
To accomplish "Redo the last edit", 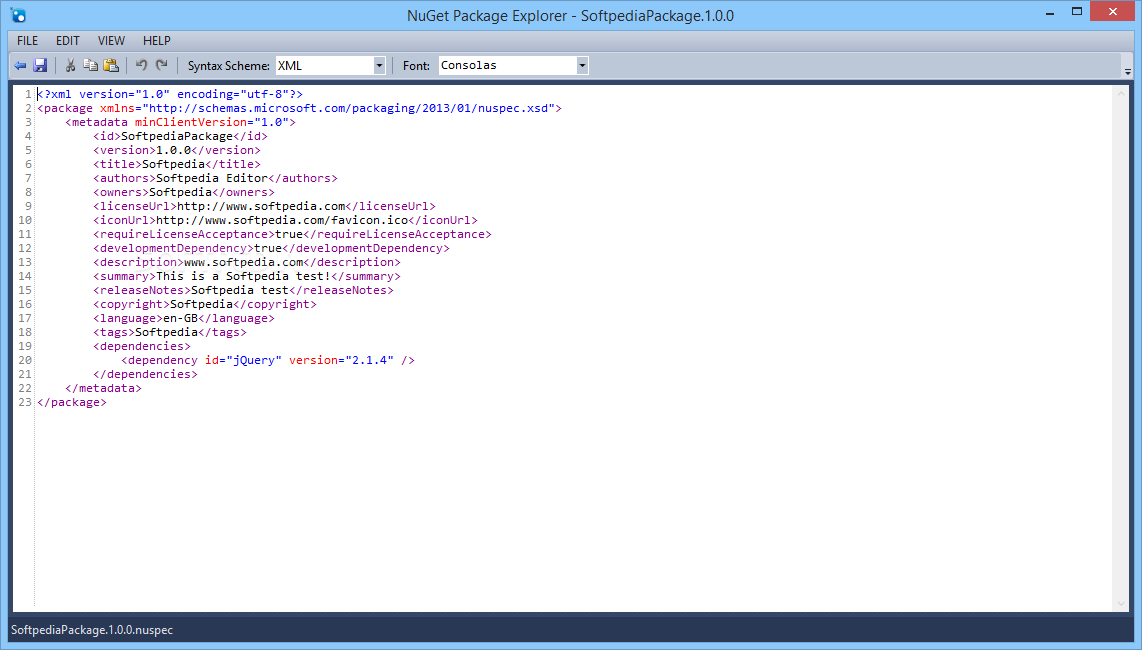I will click(x=162, y=66).
